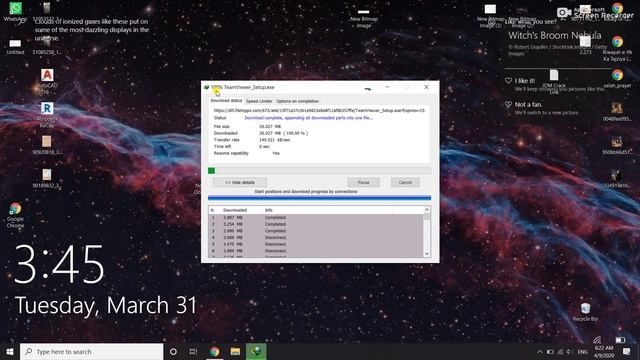This screenshot has width=640, height=360.
Task: Open the notification center icon
Action: point(627,351)
